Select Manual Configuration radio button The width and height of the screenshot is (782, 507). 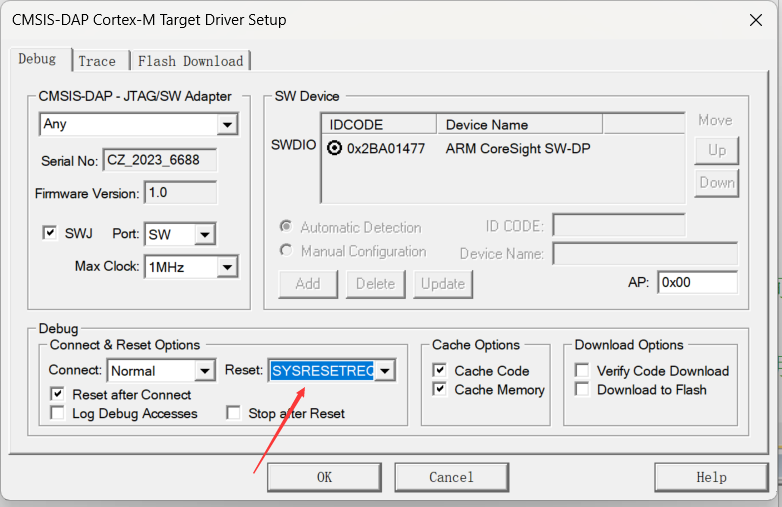(286, 250)
